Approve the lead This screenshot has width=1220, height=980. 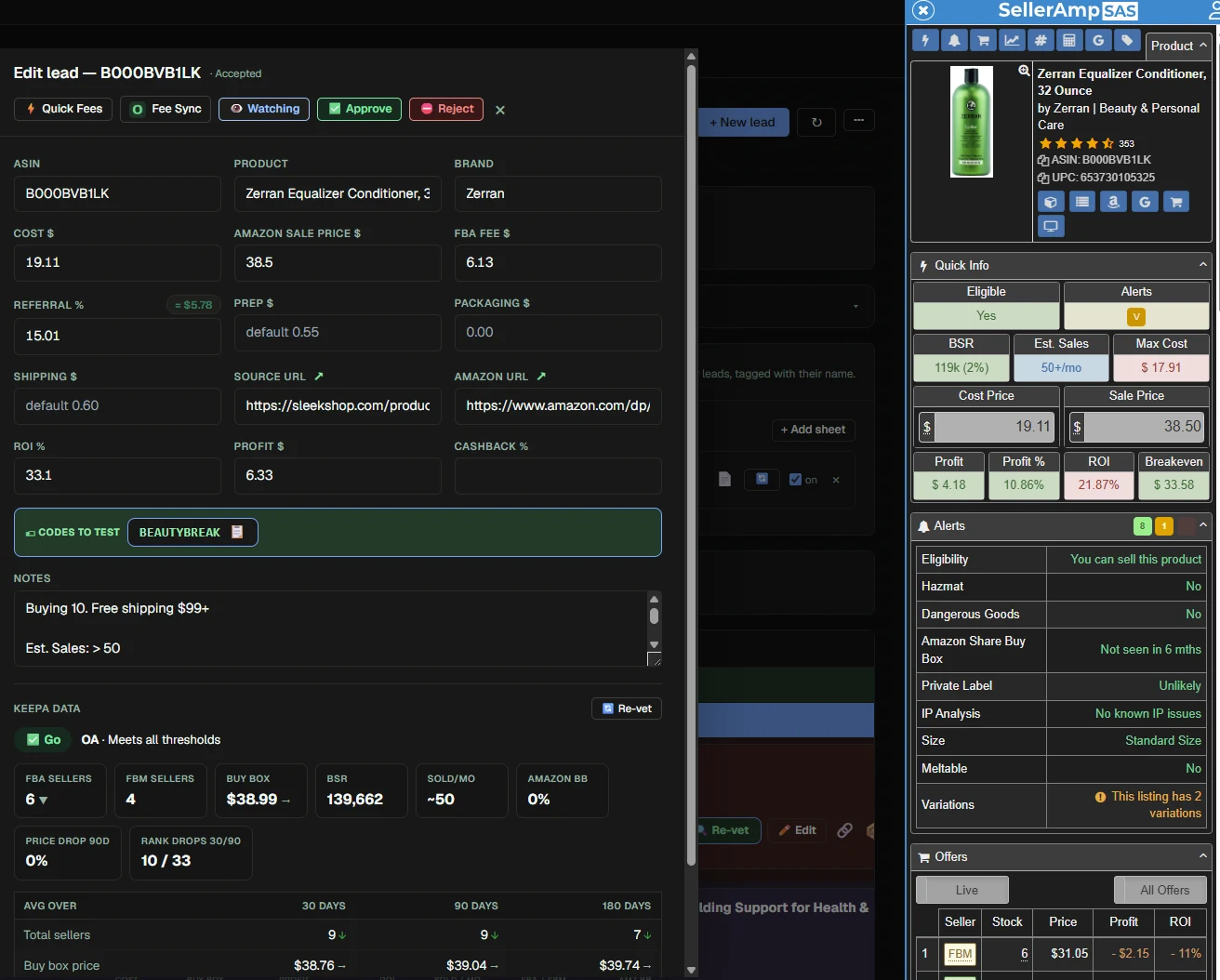pyautogui.click(x=360, y=109)
